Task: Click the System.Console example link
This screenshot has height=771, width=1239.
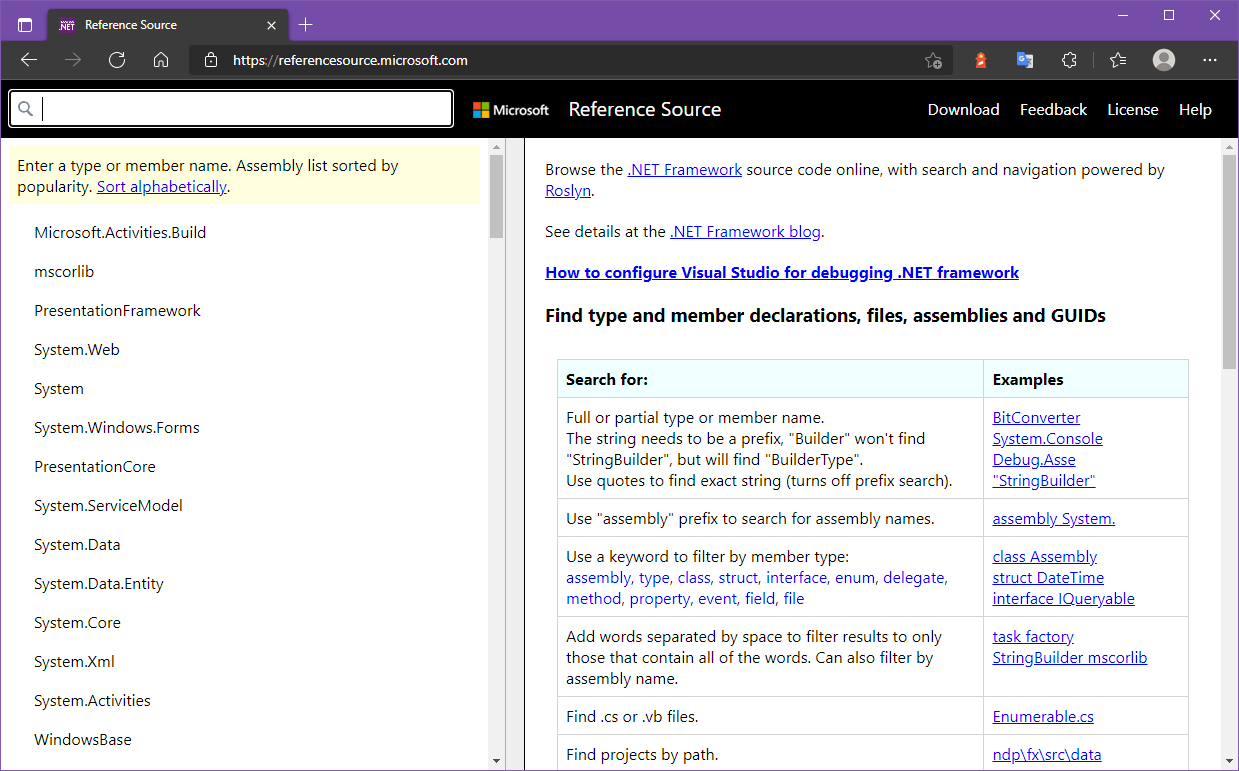Action: click(x=1047, y=439)
